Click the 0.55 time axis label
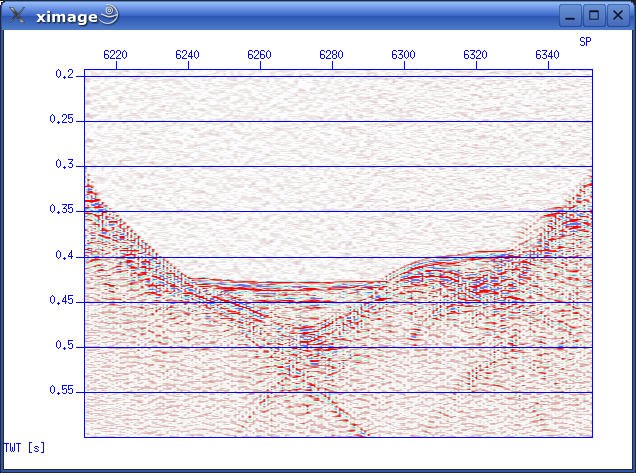The width and height of the screenshot is (636, 473). (62, 391)
